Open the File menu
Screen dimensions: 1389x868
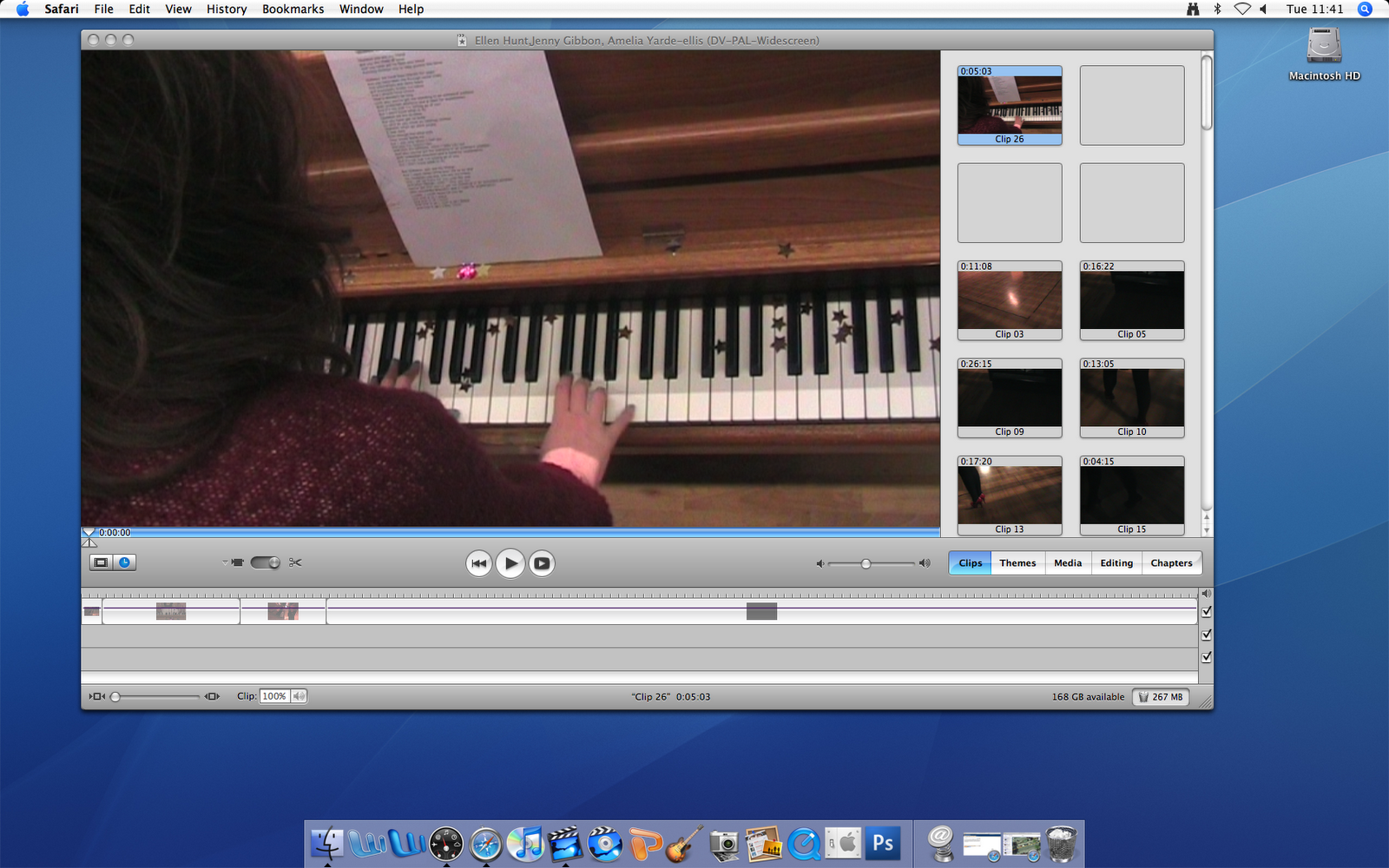103,9
